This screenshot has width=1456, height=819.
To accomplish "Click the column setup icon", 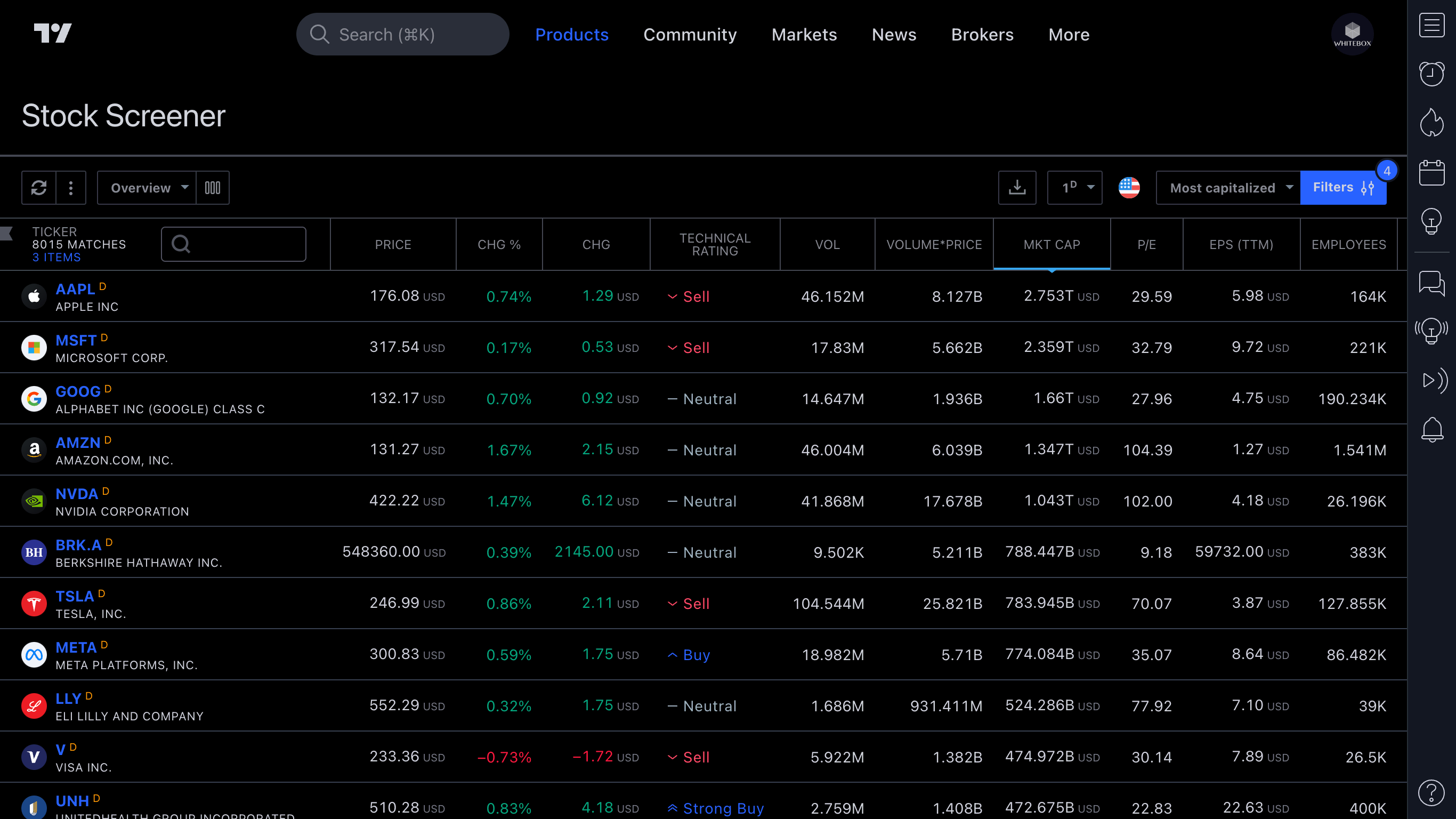I will [x=213, y=188].
